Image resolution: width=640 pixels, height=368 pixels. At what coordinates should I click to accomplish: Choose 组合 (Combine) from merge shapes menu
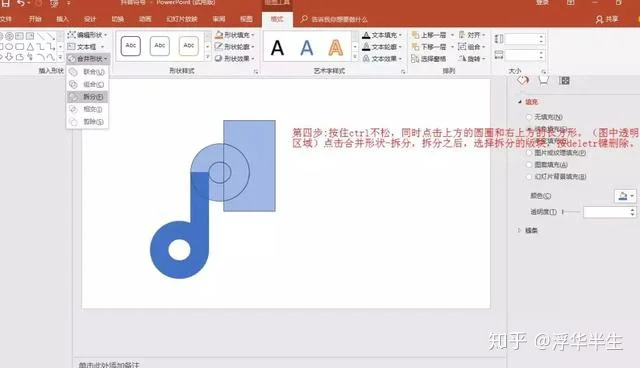point(87,84)
